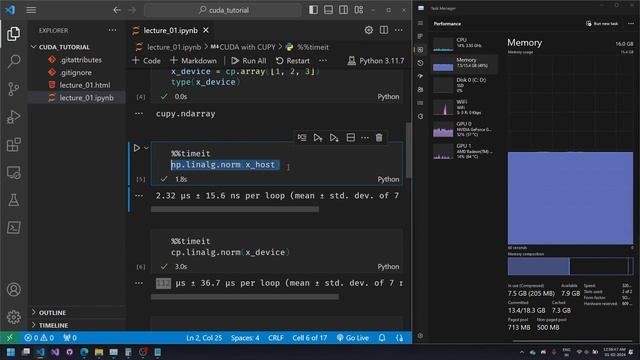Open editor title more actions menu

pyautogui.click(x=398, y=30)
